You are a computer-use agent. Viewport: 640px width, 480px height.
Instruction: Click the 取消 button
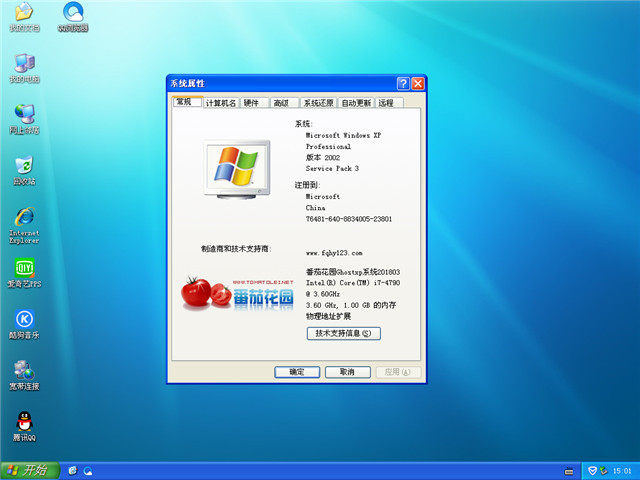[347, 372]
